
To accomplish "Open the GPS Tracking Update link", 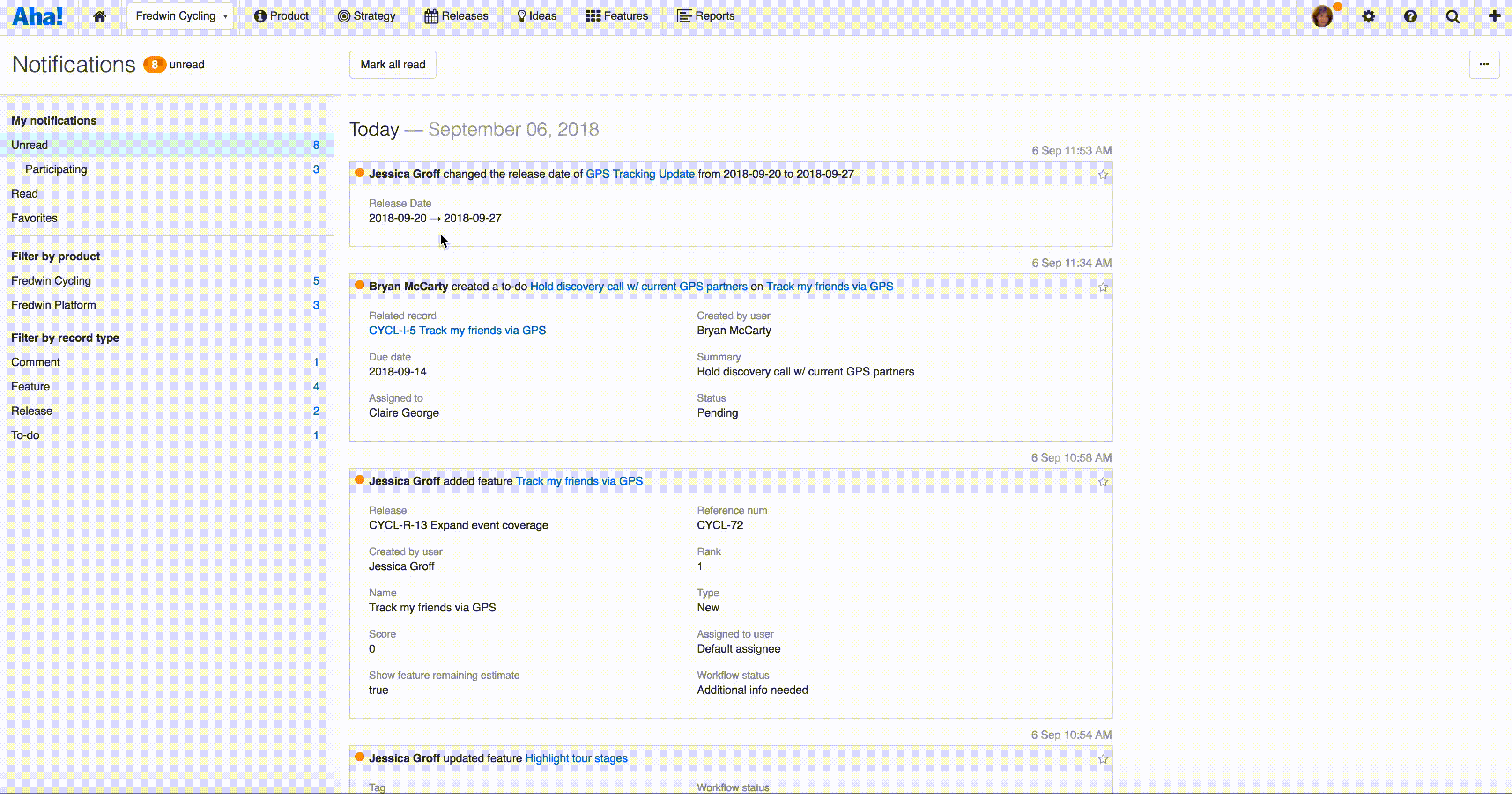I will click(x=640, y=174).
